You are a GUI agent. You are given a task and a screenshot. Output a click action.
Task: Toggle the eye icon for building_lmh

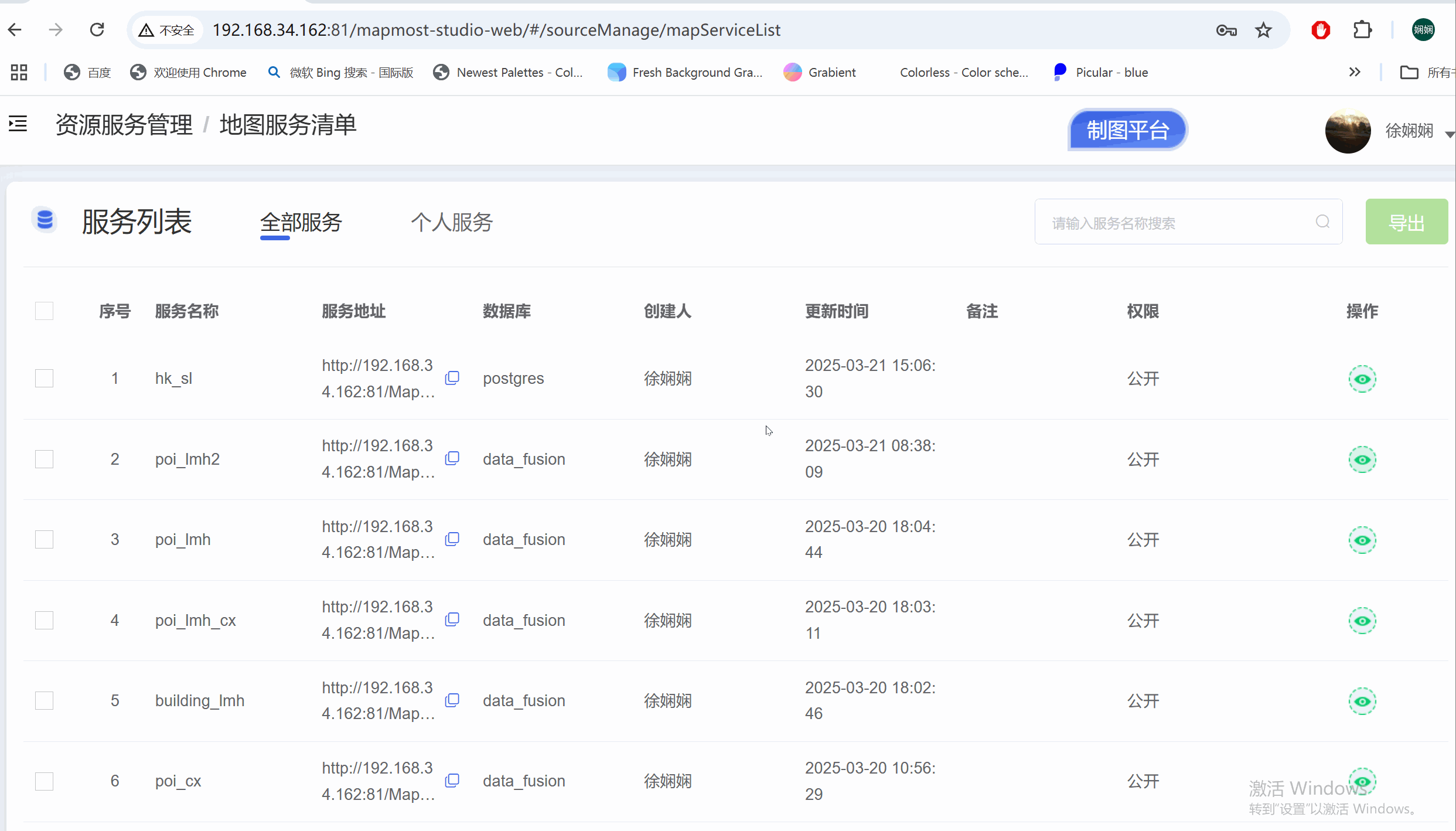pos(1362,701)
